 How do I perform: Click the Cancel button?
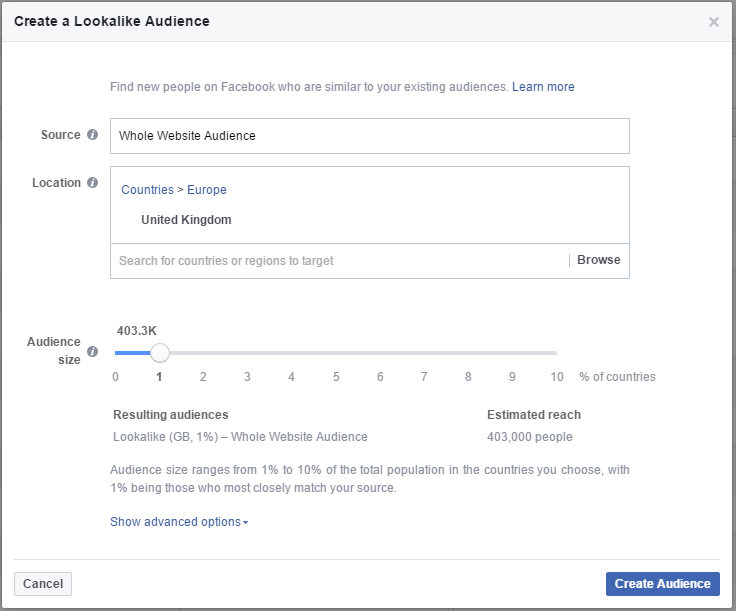(x=43, y=584)
